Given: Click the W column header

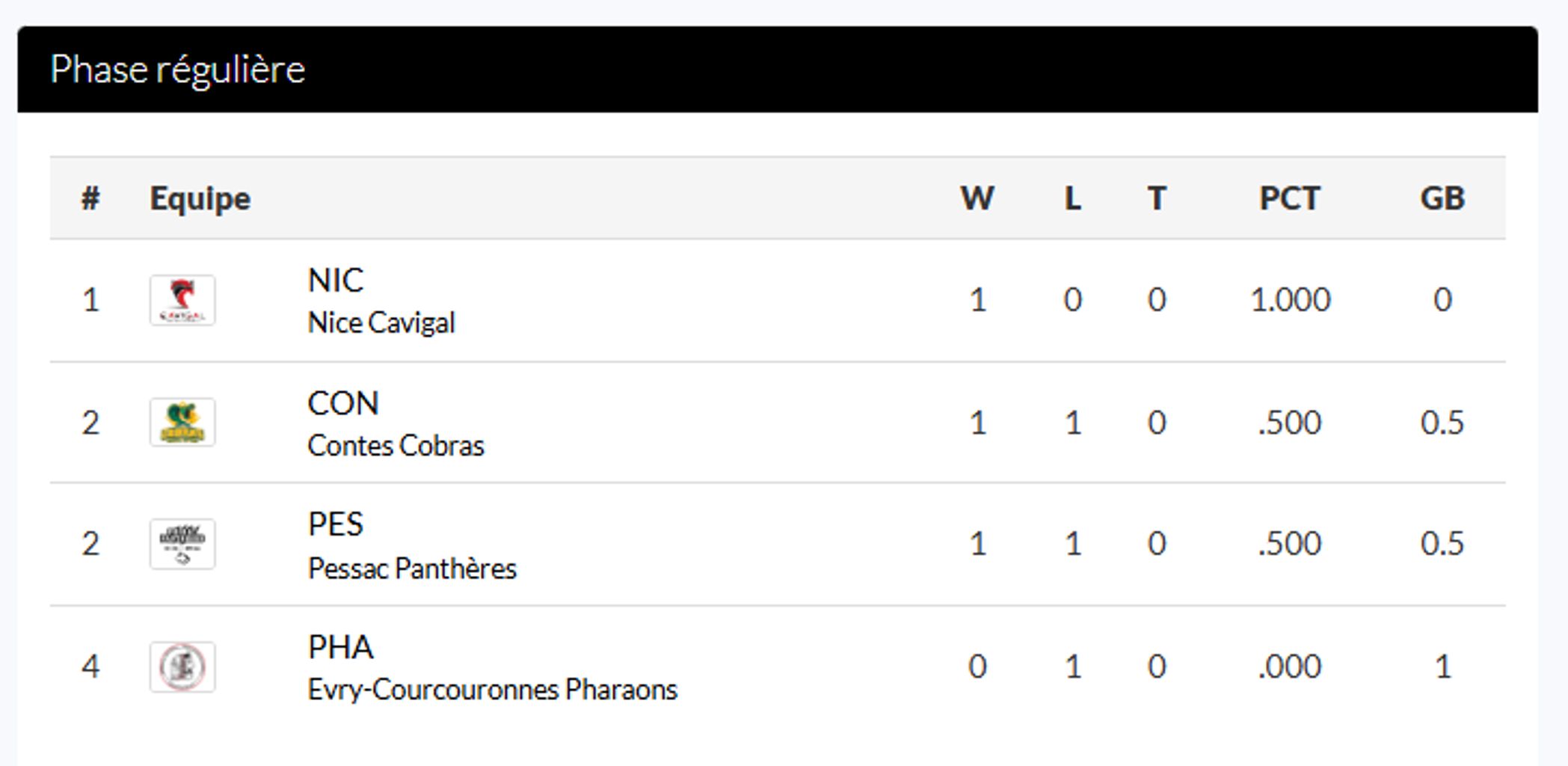Looking at the screenshot, I should coord(977,198).
